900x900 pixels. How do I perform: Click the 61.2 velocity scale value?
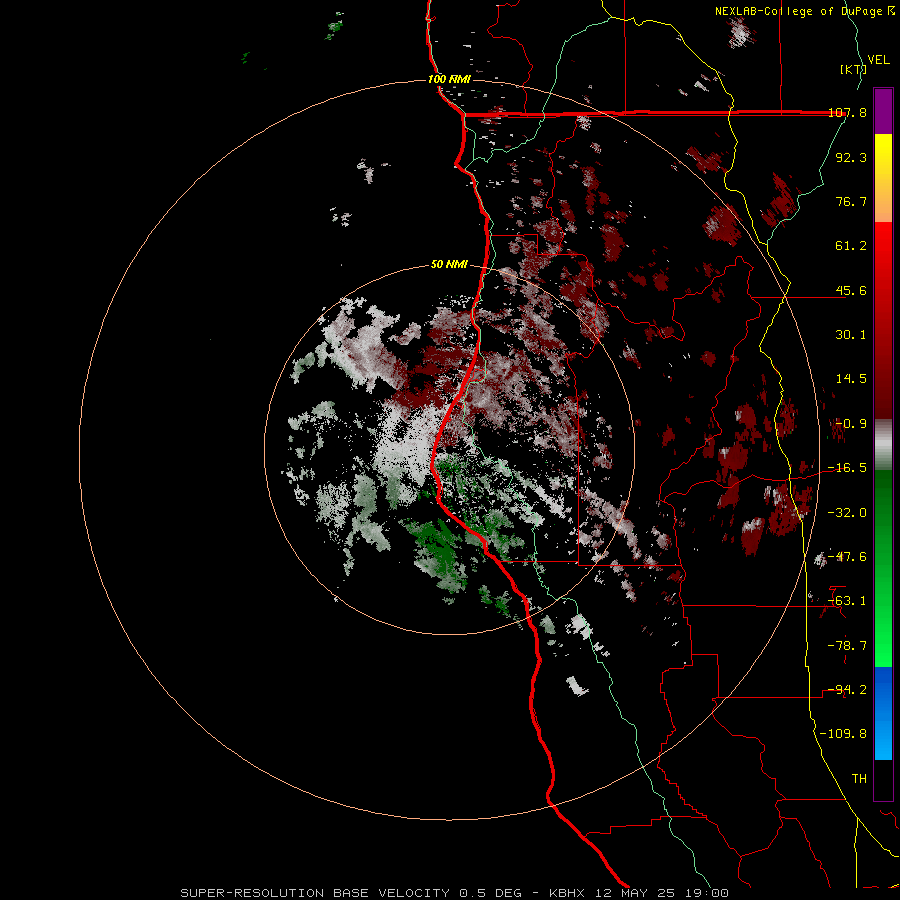[851, 246]
